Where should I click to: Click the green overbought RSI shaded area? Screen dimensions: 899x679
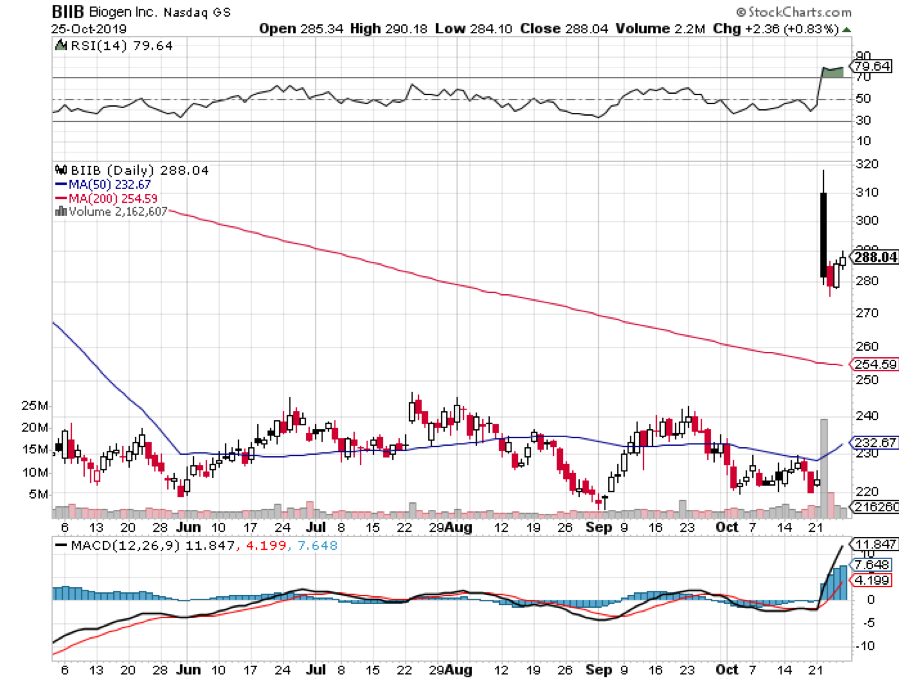tap(832, 72)
